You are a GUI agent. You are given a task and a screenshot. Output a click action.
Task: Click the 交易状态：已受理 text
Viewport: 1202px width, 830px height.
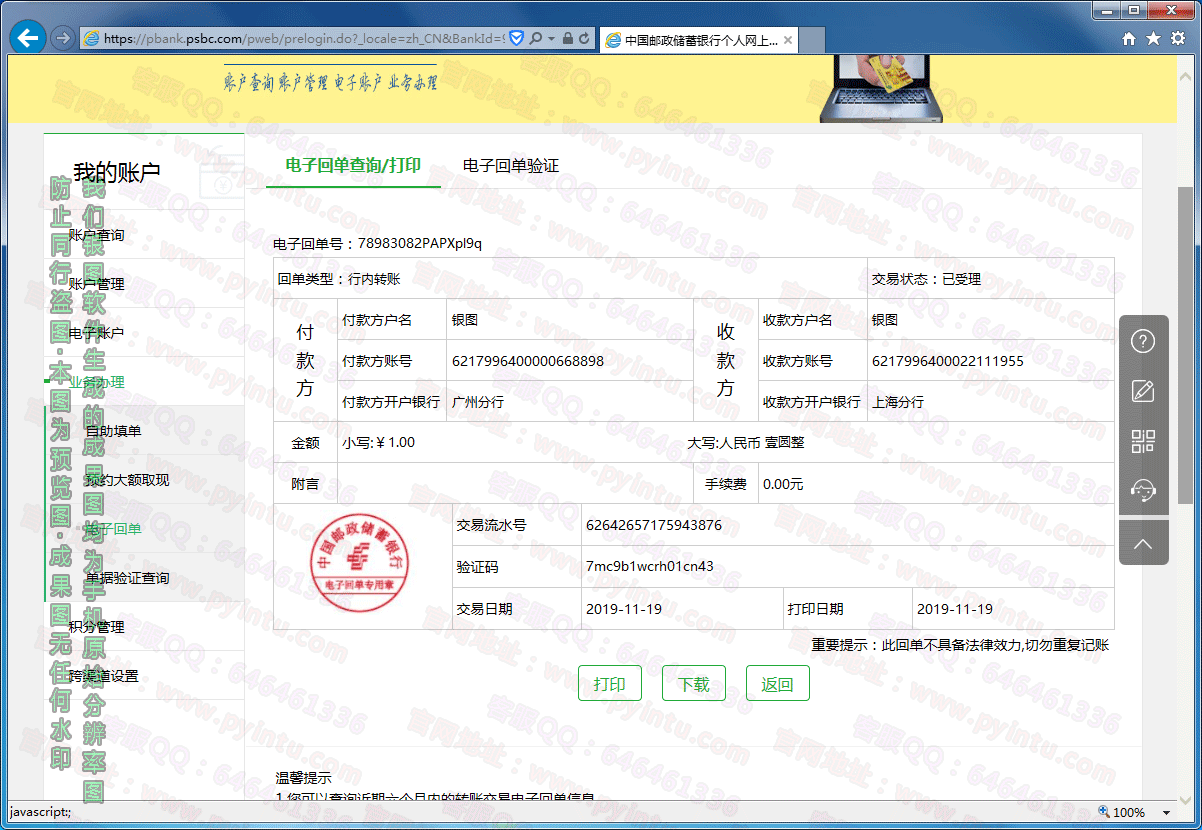(926, 279)
